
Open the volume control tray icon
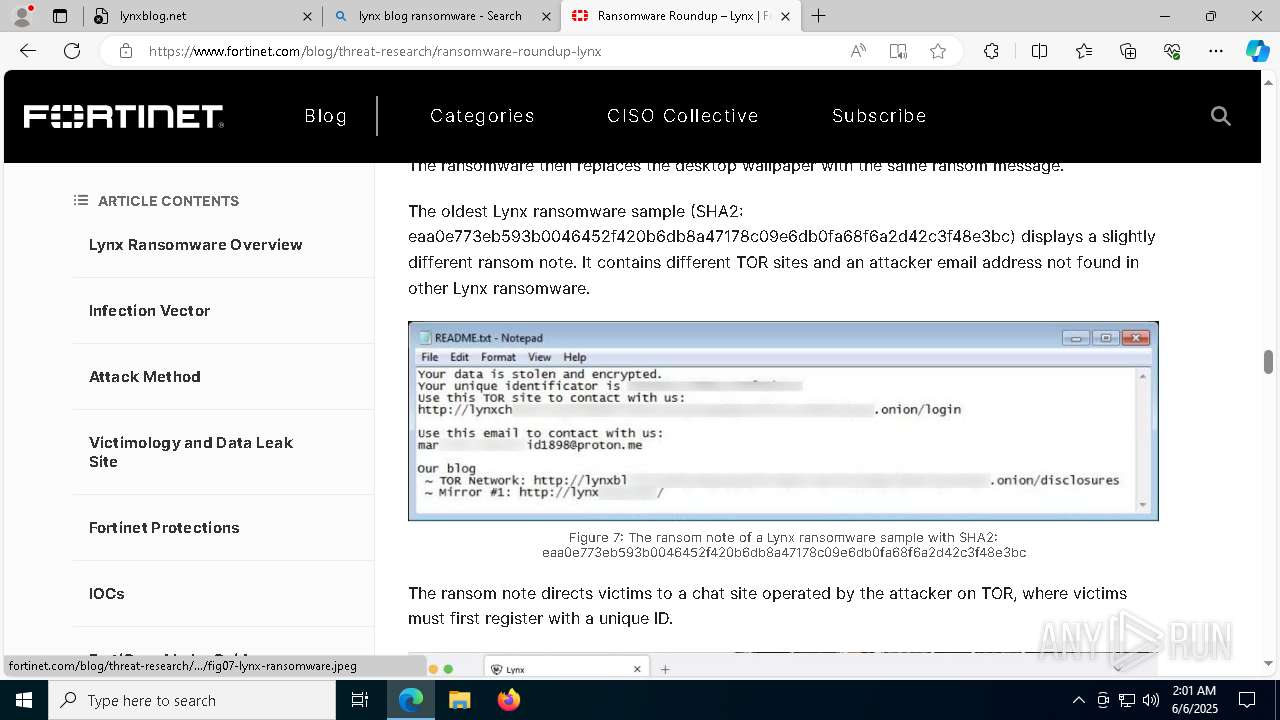(x=1151, y=700)
